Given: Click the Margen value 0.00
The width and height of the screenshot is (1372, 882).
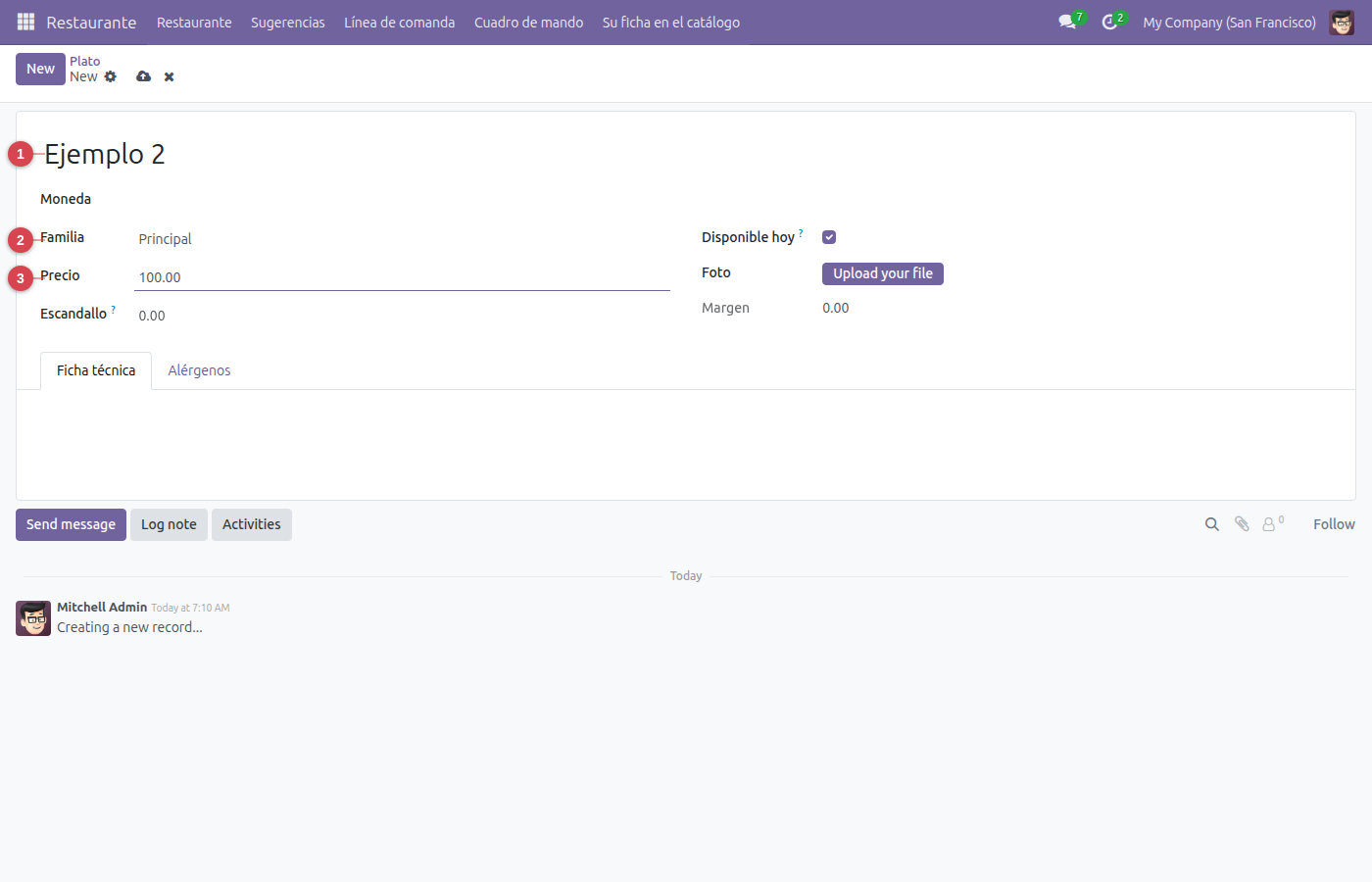Looking at the screenshot, I should point(836,308).
